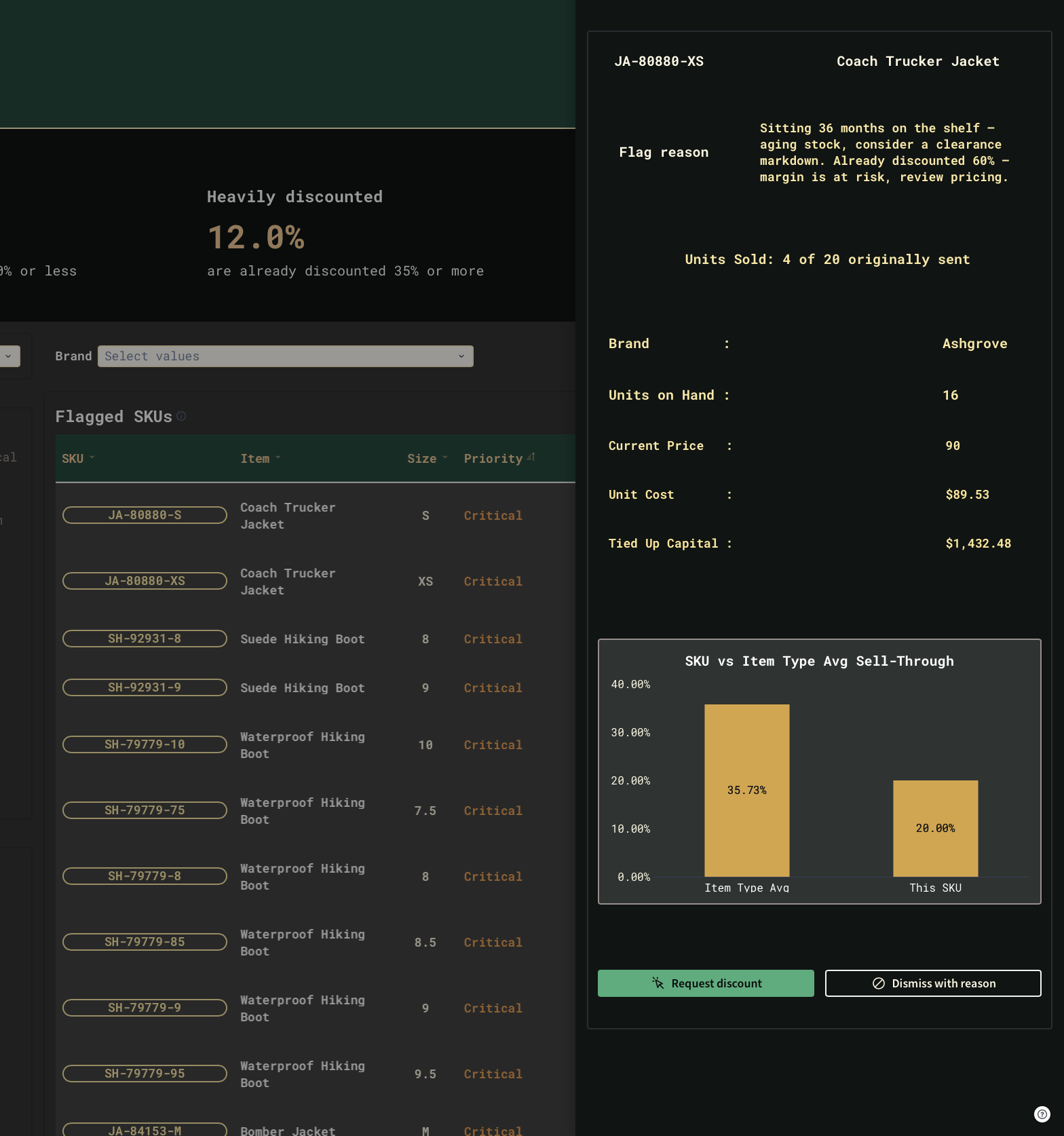Select SKU pill SH-79779-8

click(145, 876)
